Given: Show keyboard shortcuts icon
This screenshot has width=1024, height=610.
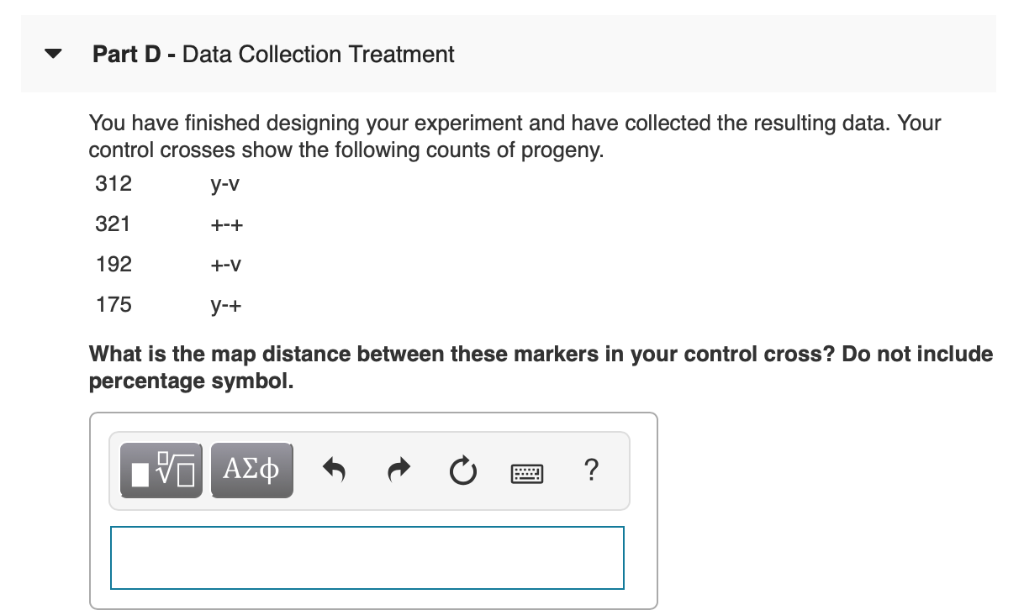Looking at the screenshot, I should pyautogui.click(x=526, y=473).
